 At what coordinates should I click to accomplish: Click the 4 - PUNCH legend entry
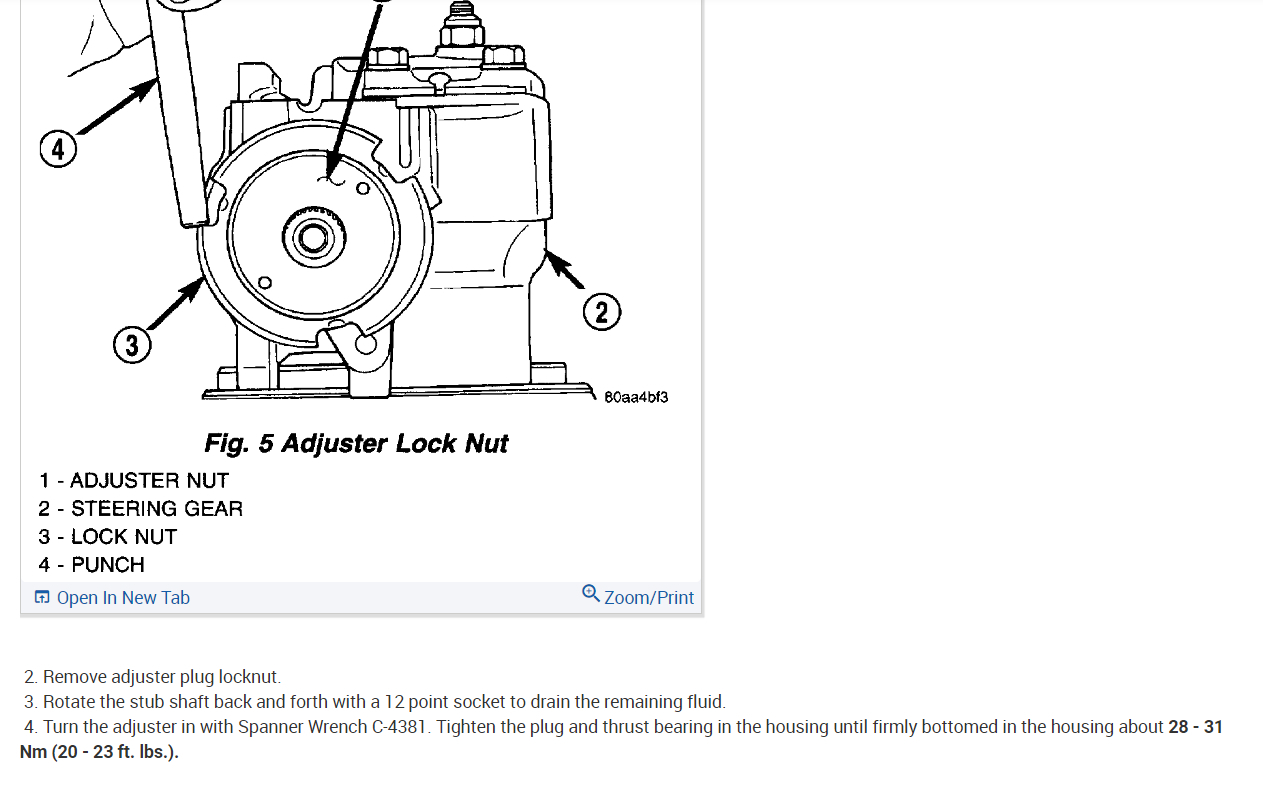pos(92,565)
